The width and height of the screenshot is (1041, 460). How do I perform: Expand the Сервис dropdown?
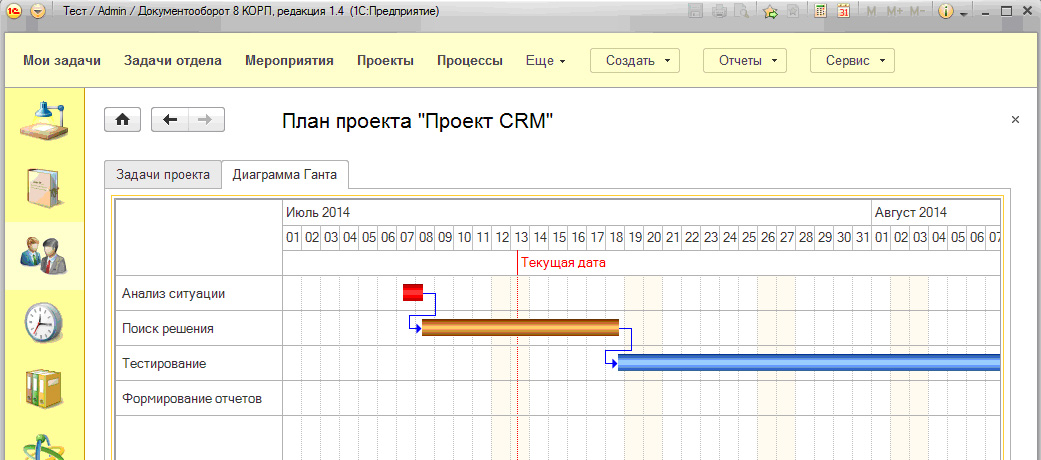point(852,61)
